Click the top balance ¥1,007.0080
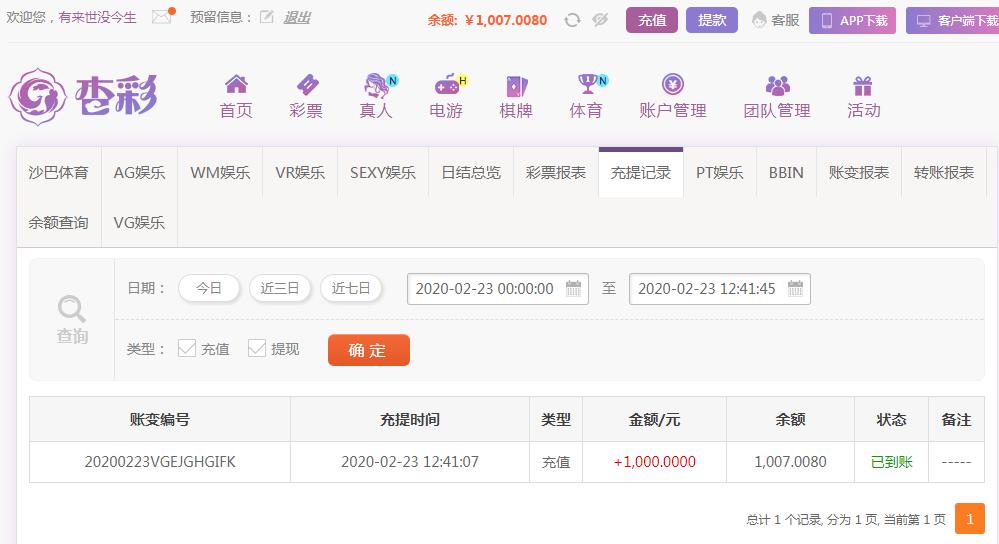Screen dimensions: 999x544 pyautogui.click(x=506, y=20)
